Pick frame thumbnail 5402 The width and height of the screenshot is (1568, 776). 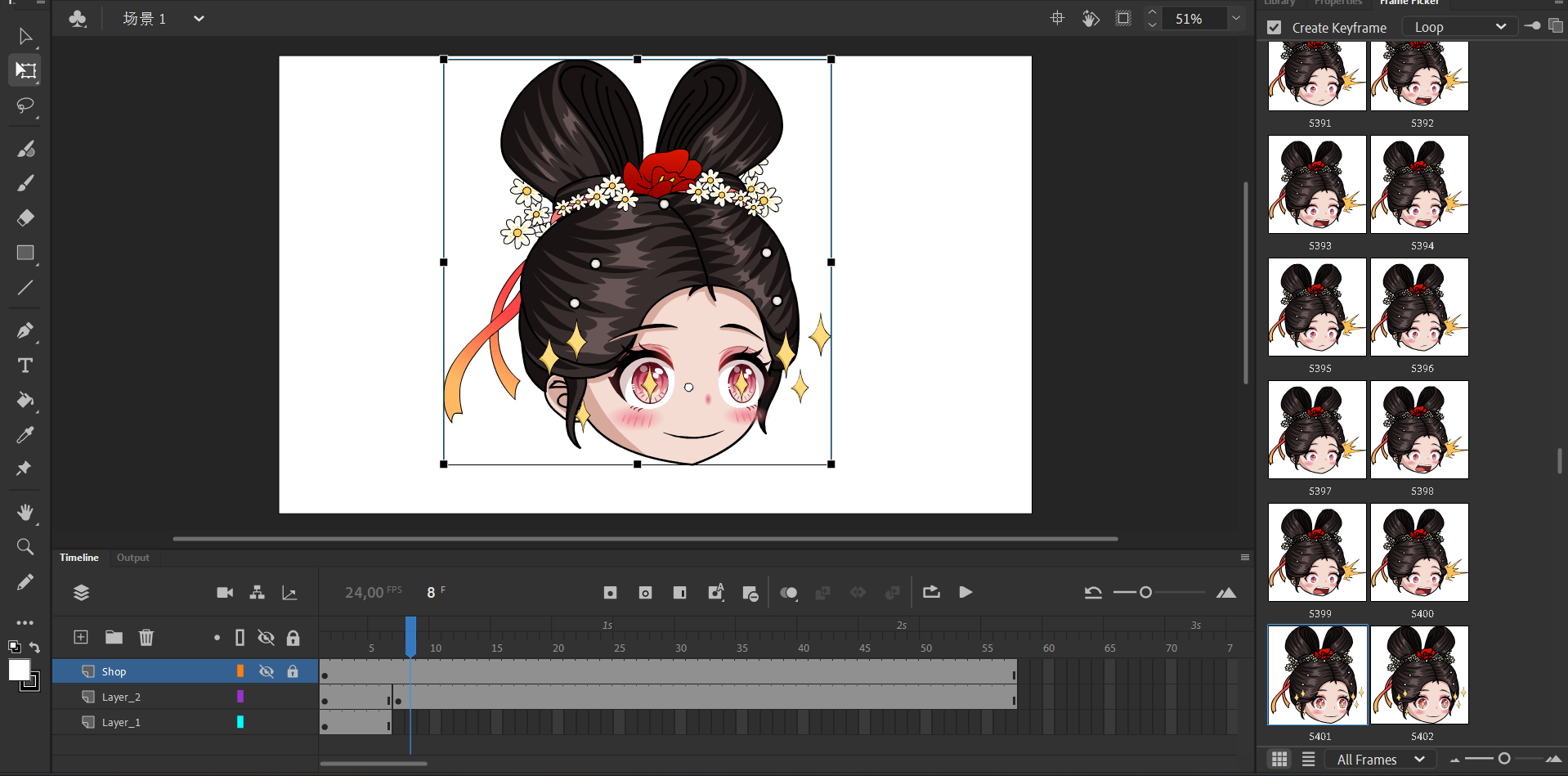point(1419,675)
